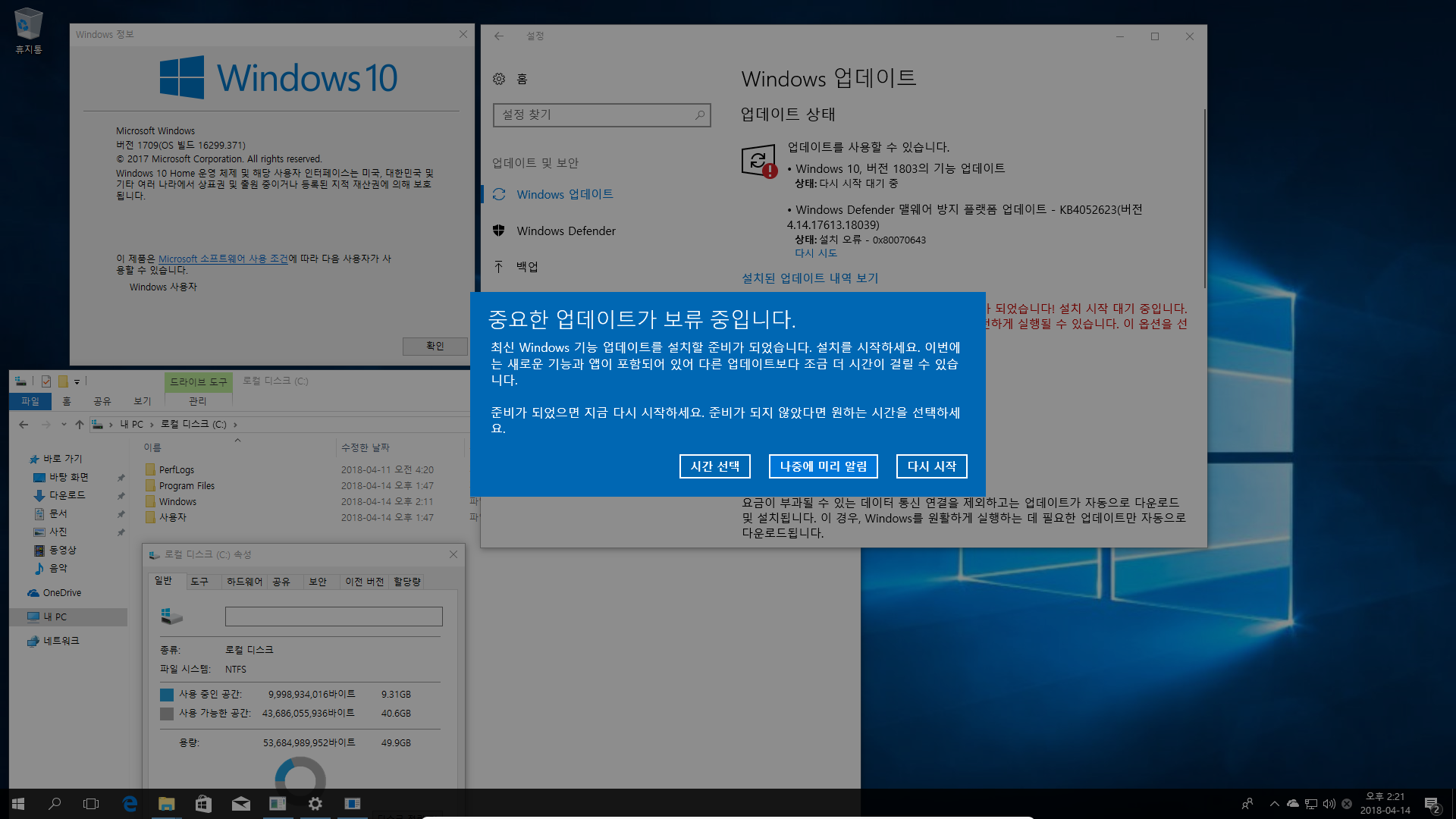Select 백업 in the settings sidebar
The image size is (1456, 819).
[527, 266]
